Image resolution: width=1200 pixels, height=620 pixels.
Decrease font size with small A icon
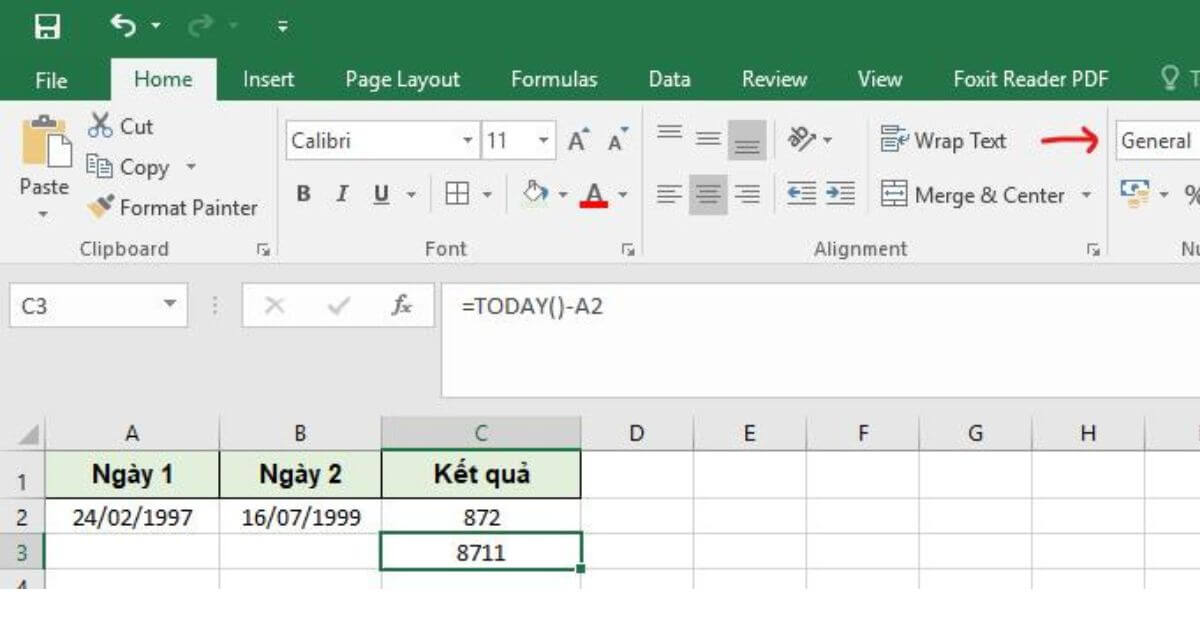click(618, 141)
